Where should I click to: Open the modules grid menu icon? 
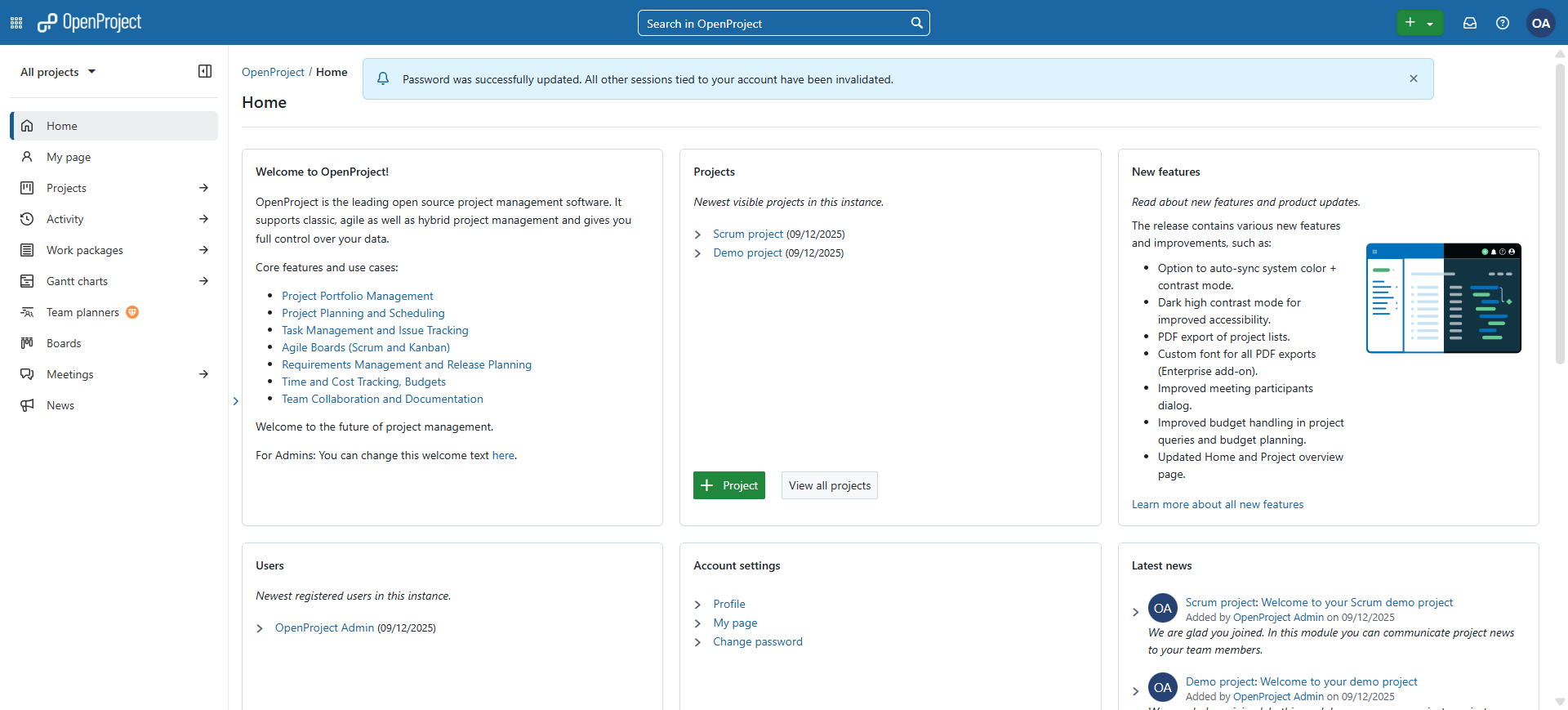[x=16, y=23]
